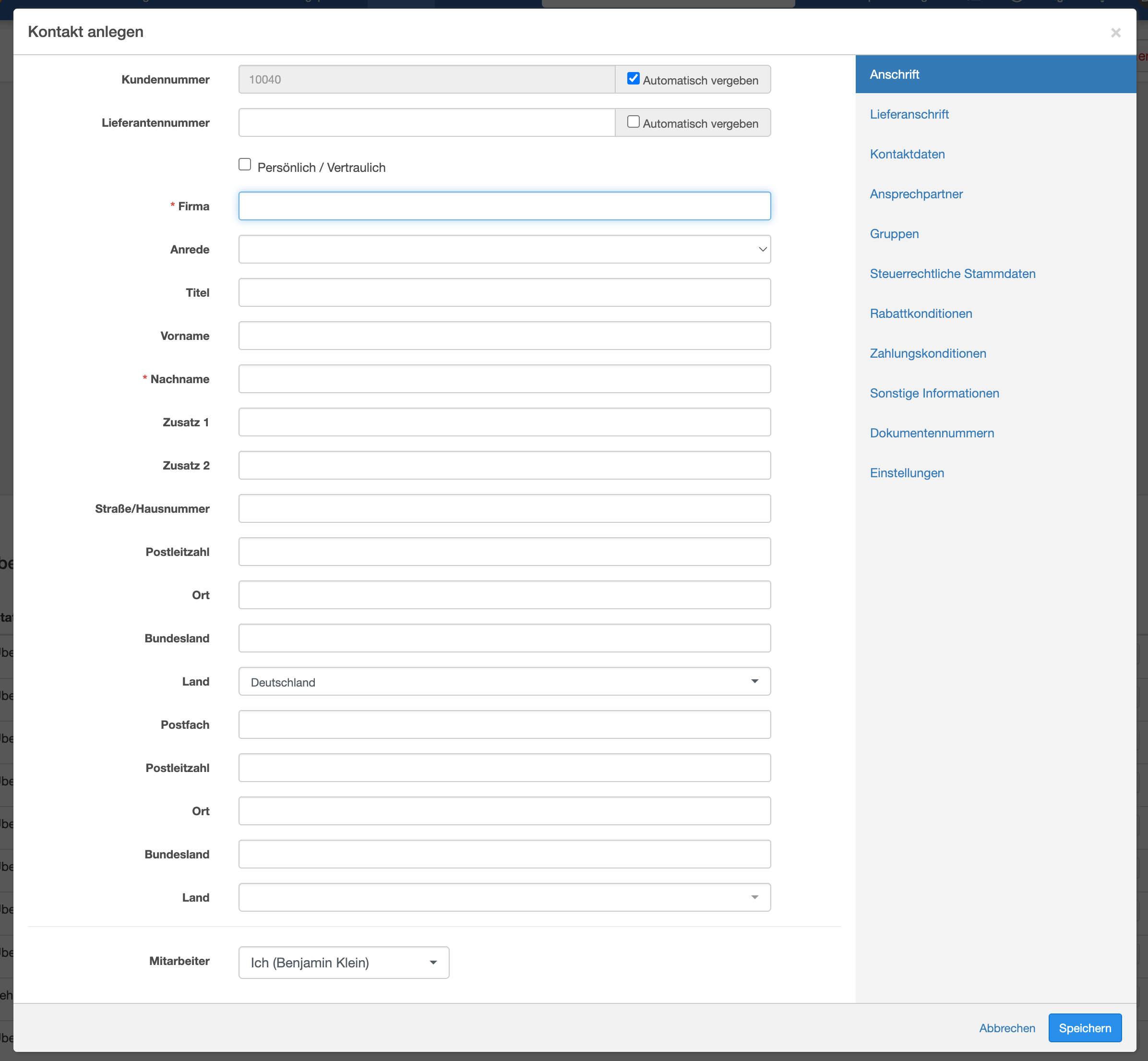Viewport: 1148px width, 1061px height.
Task: Open Zahlungskonditionen section
Action: (x=928, y=354)
